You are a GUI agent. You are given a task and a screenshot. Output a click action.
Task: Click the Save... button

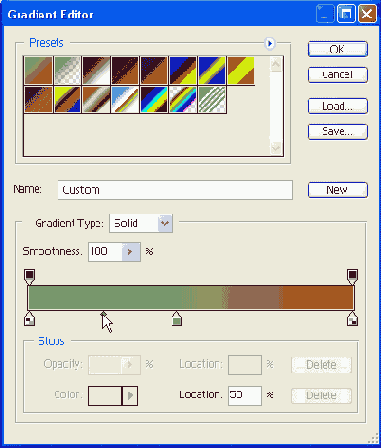point(338,131)
